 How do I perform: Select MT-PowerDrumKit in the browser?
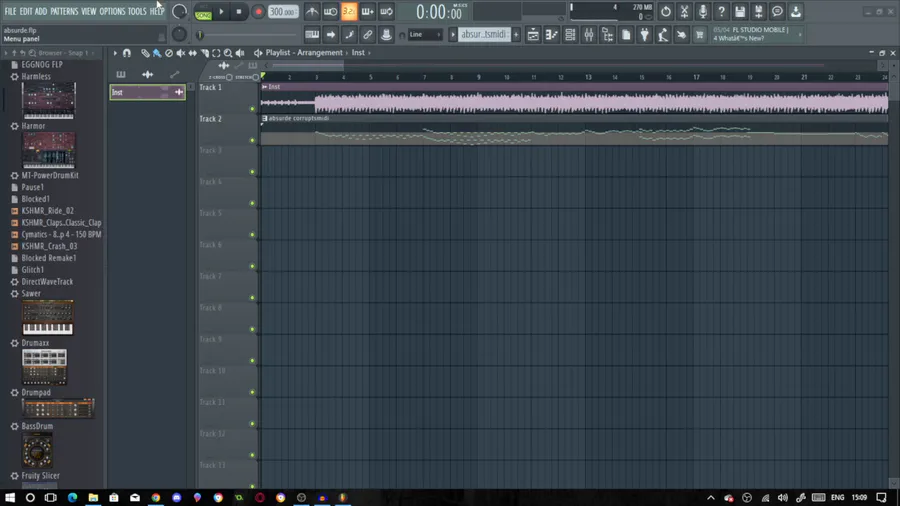50,176
